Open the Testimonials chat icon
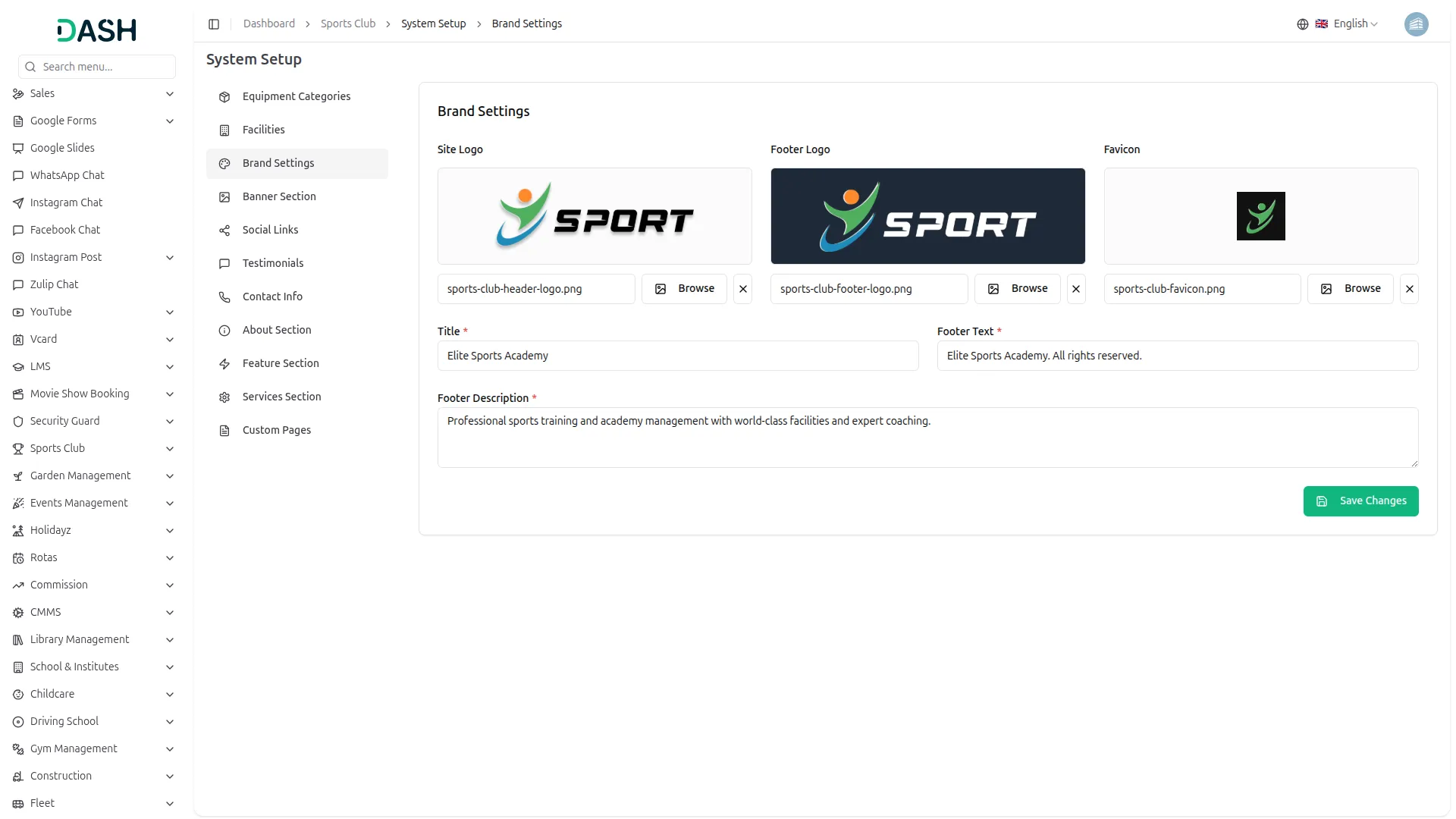The height and width of the screenshot is (819, 1456). [x=224, y=263]
